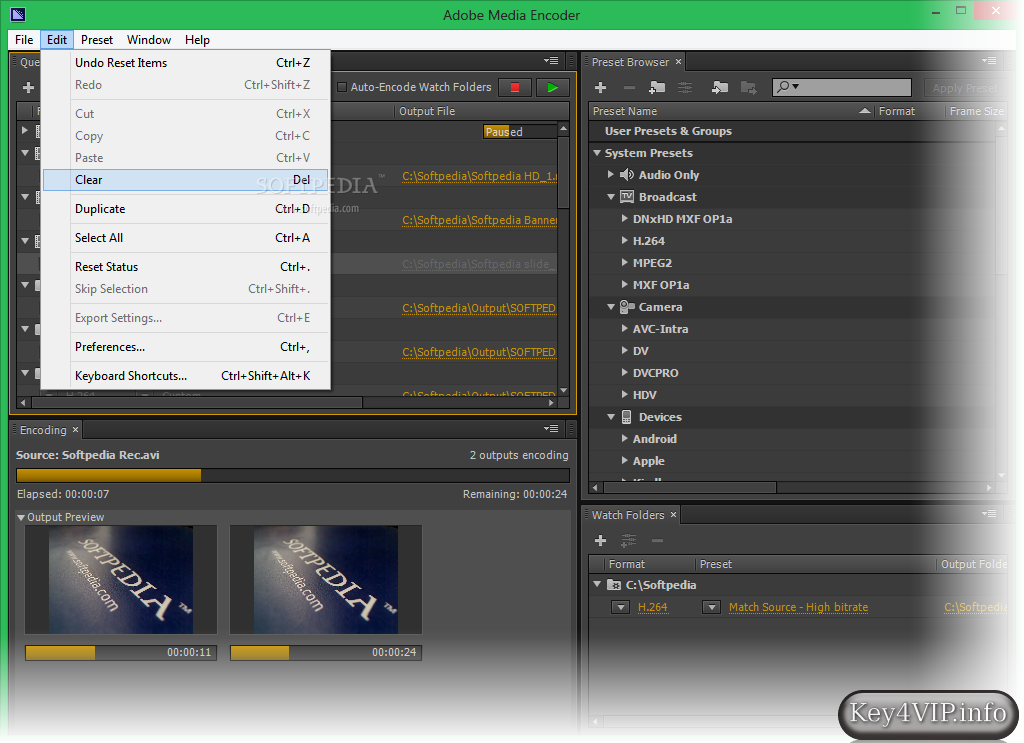This screenshot has height=743, width=1024.
Task: Click the red Stop Queue button
Action: click(x=515, y=87)
